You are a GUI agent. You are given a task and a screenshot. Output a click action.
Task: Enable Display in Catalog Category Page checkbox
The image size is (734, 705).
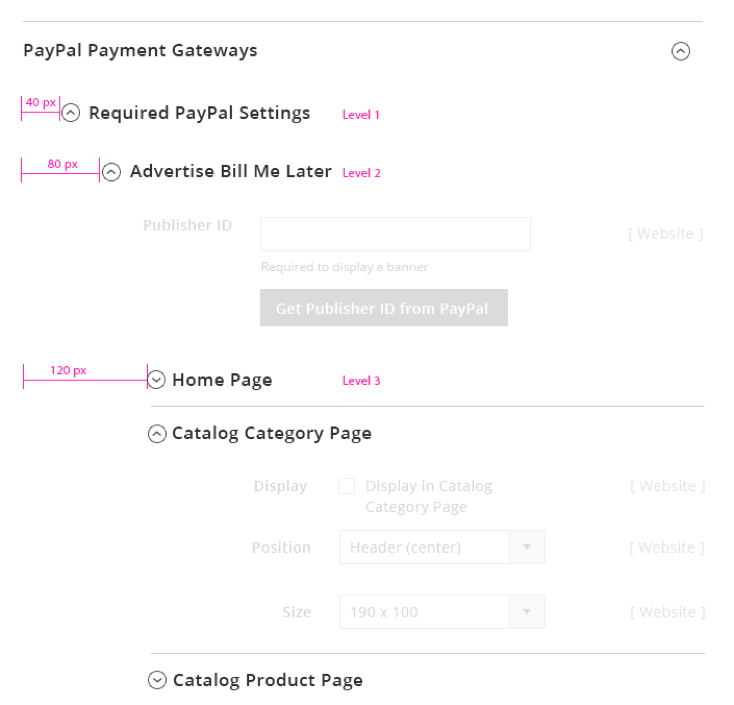pos(346,486)
